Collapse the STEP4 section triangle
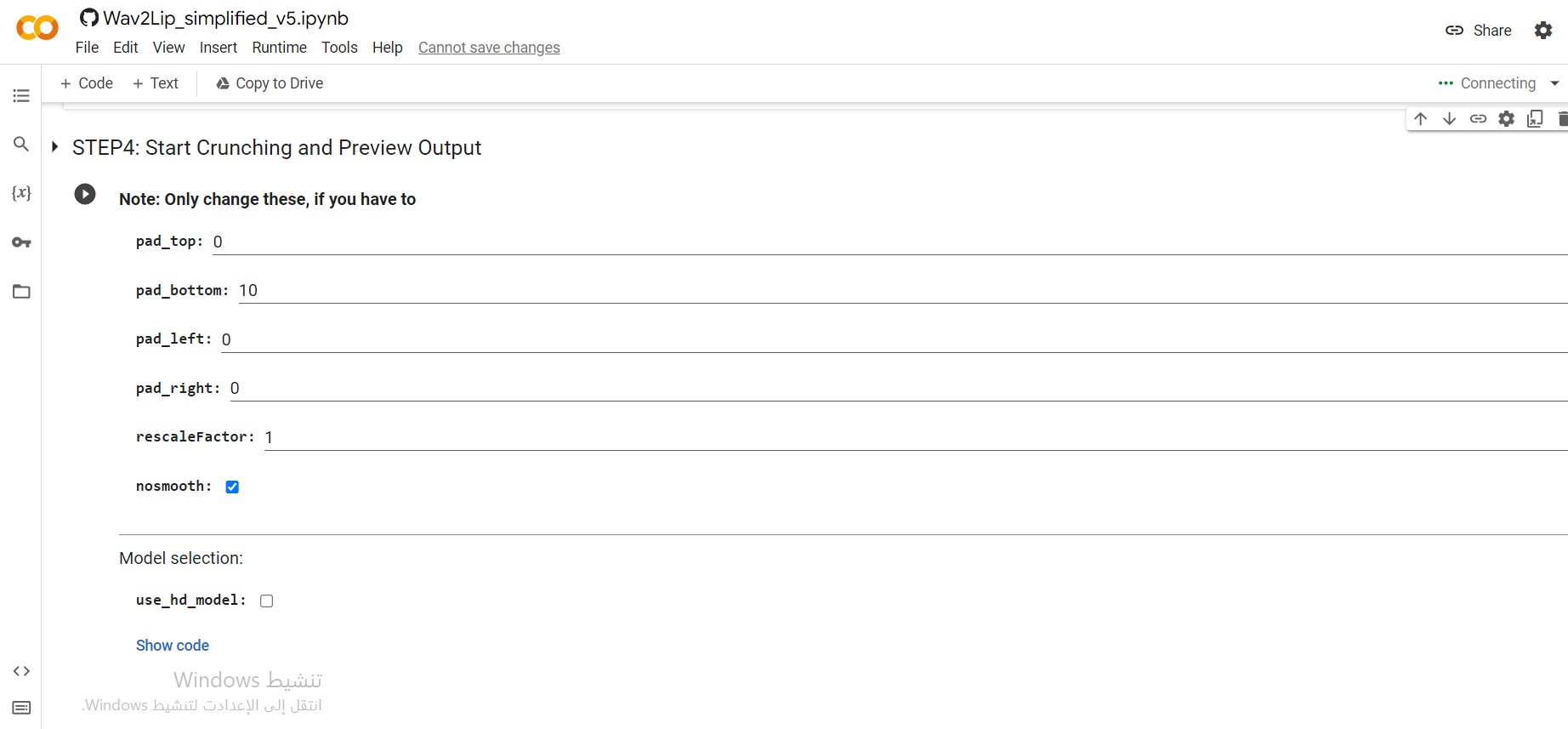The image size is (1568, 729). pyautogui.click(x=55, y=147)
